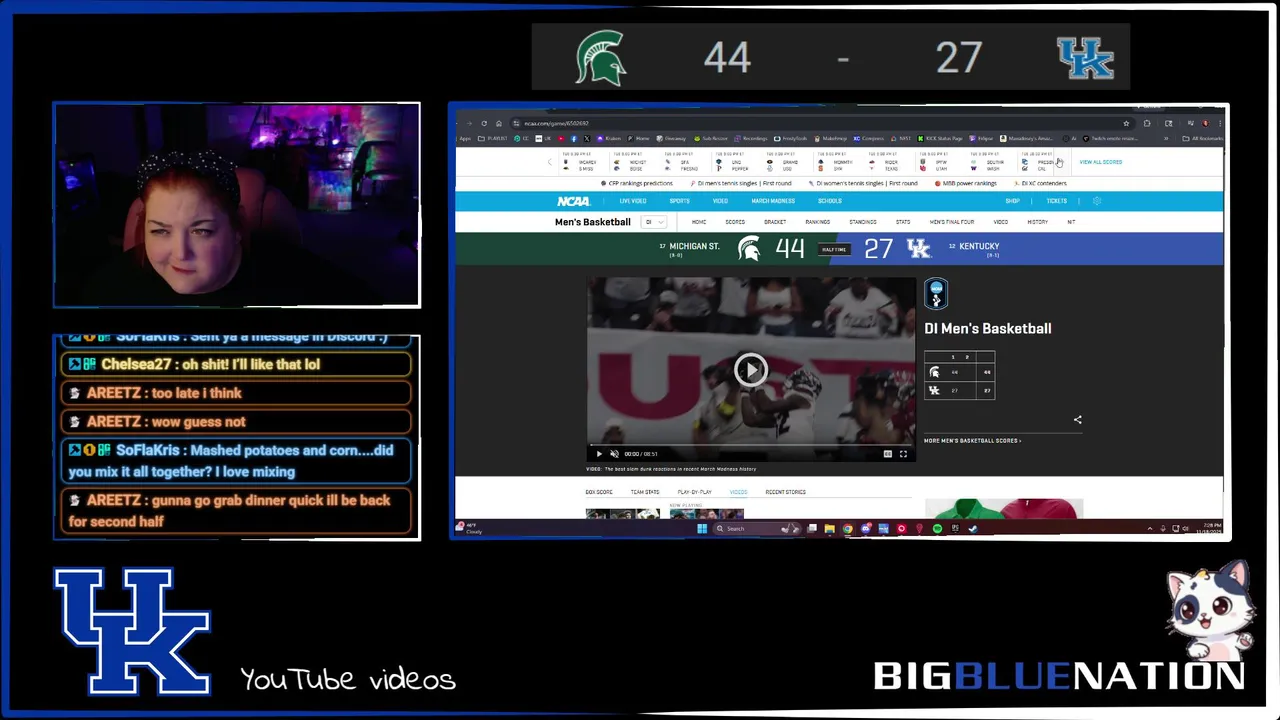Open MBB power rankings link
The height and width of the screenshot is (720, 1280).
pyautogui.click(x=966, y=184)
